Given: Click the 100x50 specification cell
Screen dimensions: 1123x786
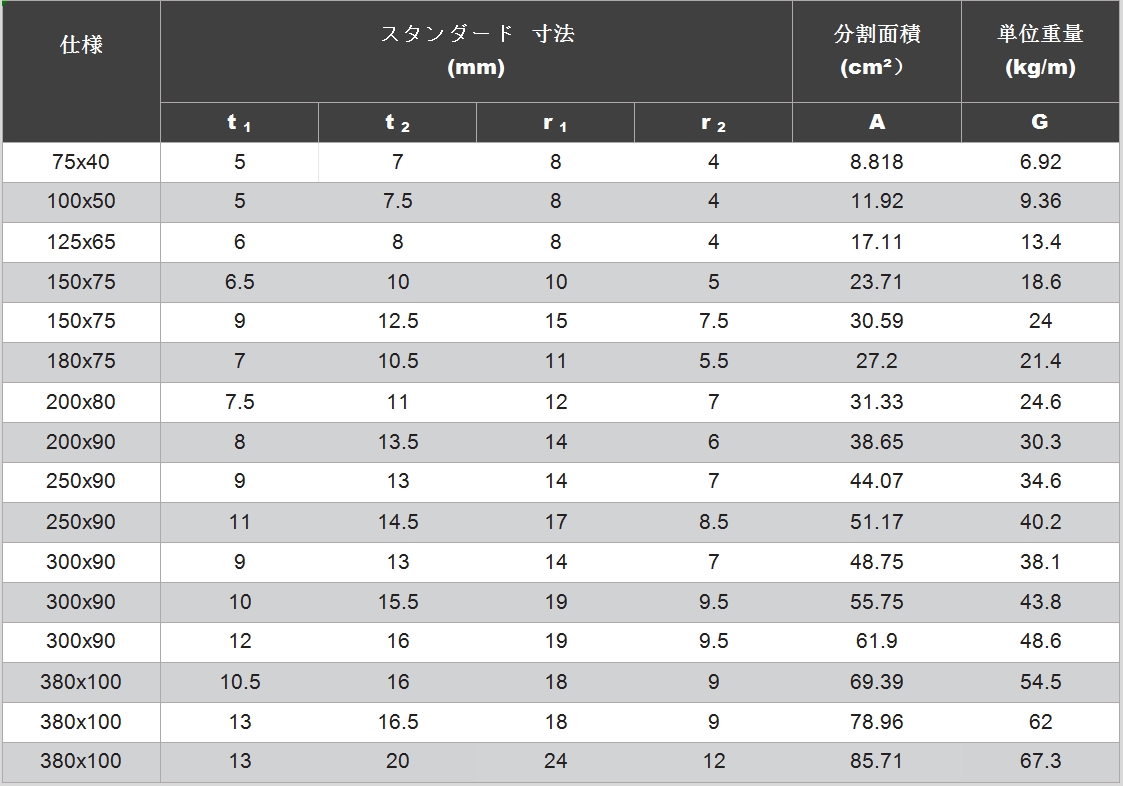Looking at the screenshot, I should click(81, 202).
